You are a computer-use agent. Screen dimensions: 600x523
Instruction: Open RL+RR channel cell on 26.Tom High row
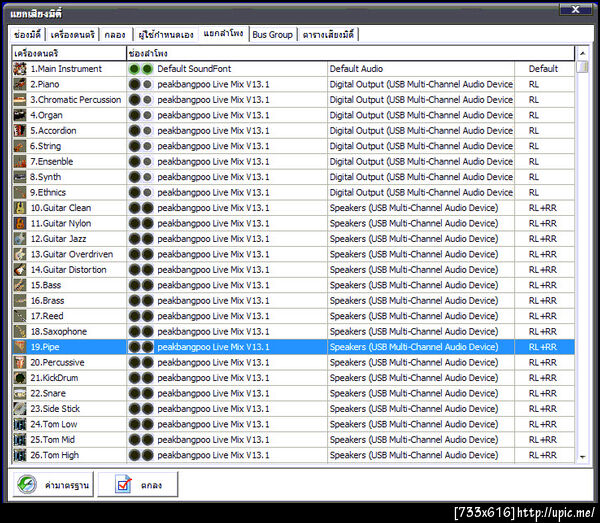click(545, 455)
